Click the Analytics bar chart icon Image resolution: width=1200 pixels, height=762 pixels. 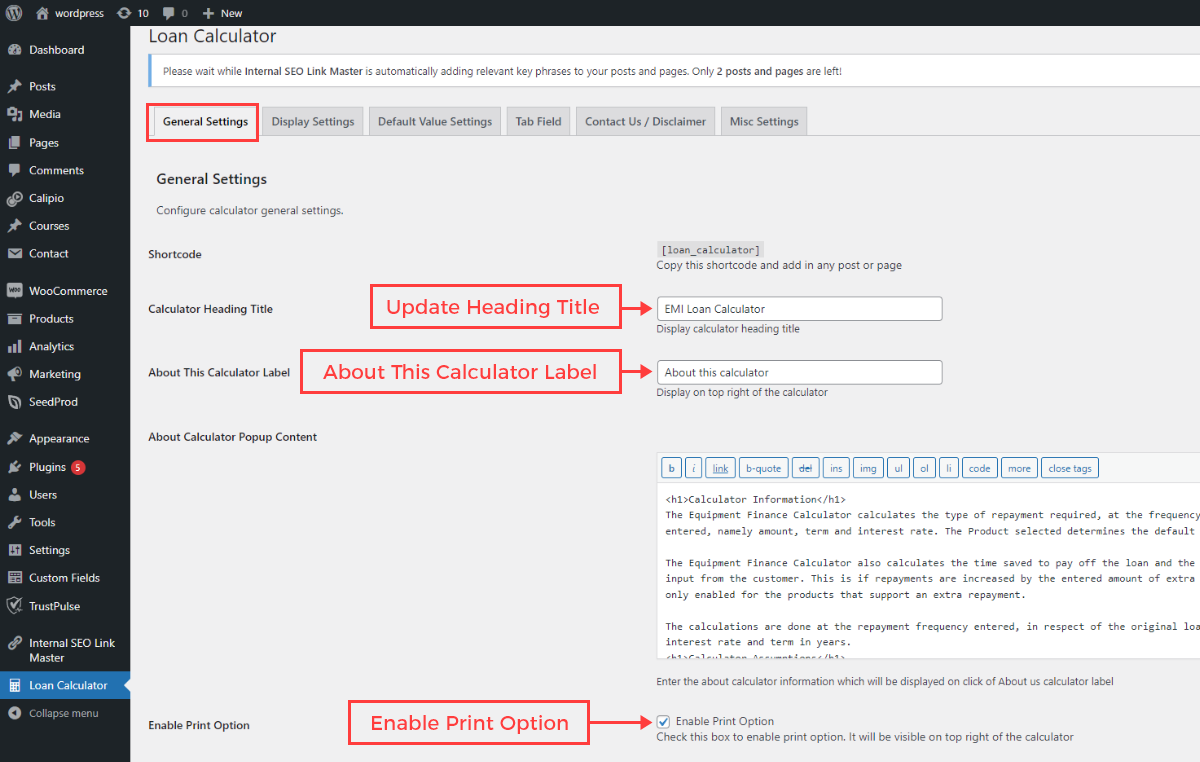[14, 347]
